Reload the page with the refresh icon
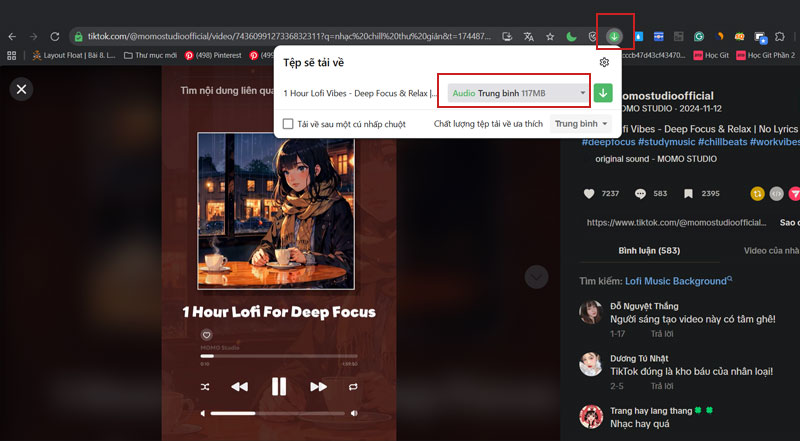 pos(55,36)
